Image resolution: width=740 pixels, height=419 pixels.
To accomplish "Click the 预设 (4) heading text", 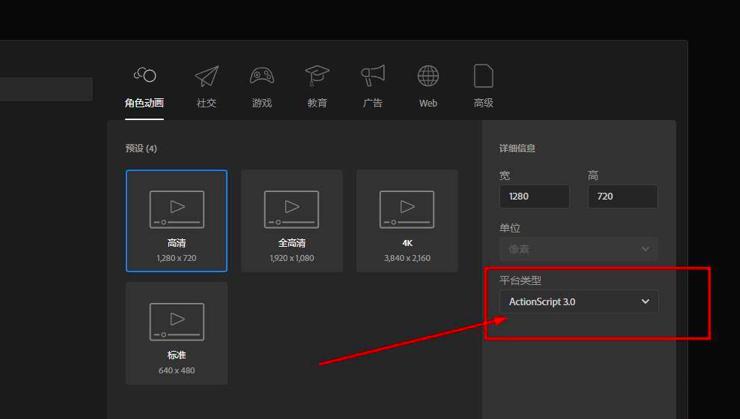I will [x=141, y=149].
